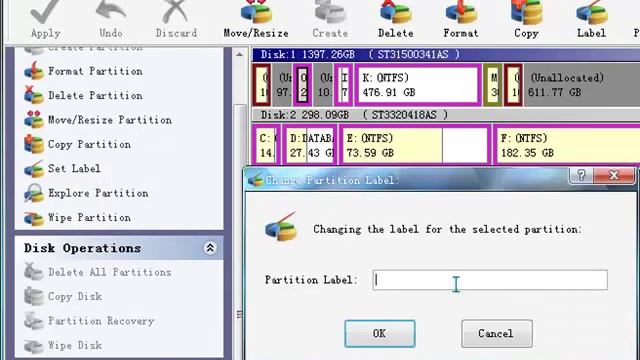Click Wipe Disk in Disk Operations

tap(63, 345)
